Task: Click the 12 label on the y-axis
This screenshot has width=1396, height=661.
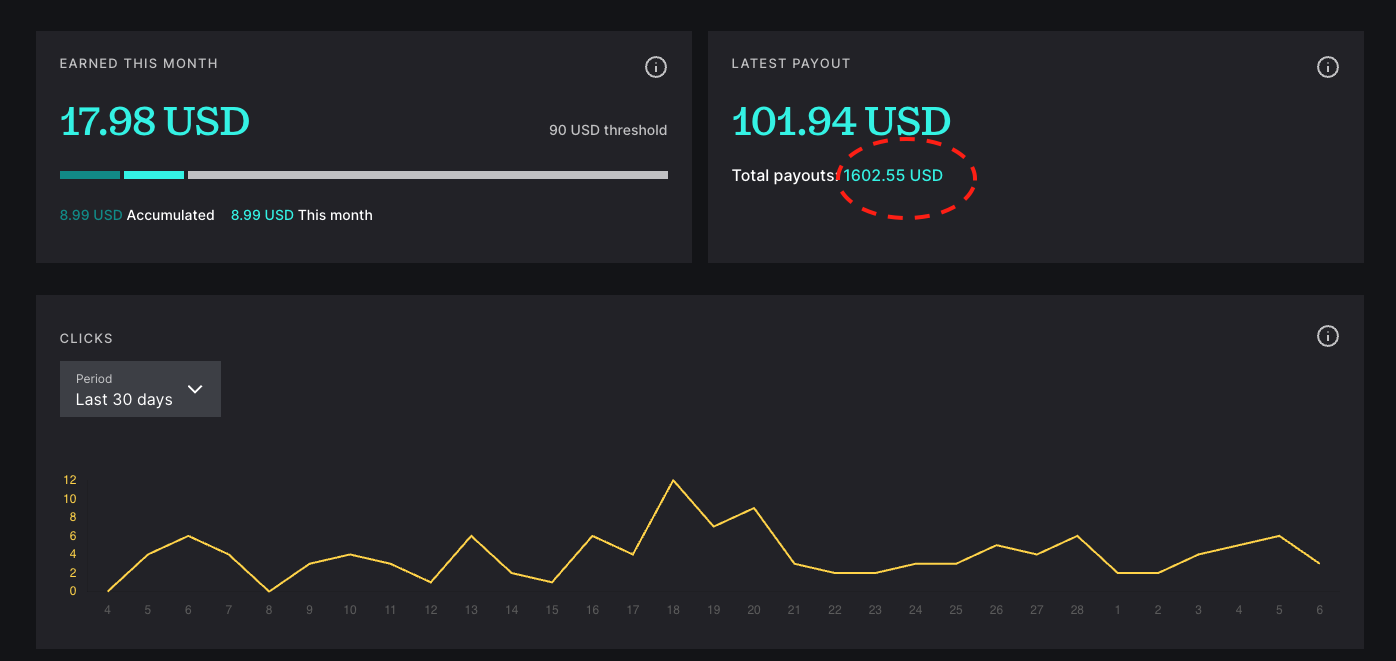Action: coord(70,480)
